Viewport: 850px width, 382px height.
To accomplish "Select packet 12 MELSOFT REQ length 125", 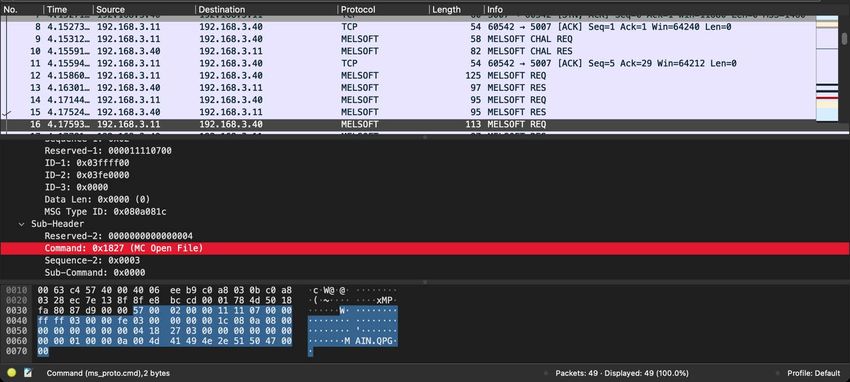I will pyautogui.click(x=408, y=75).
